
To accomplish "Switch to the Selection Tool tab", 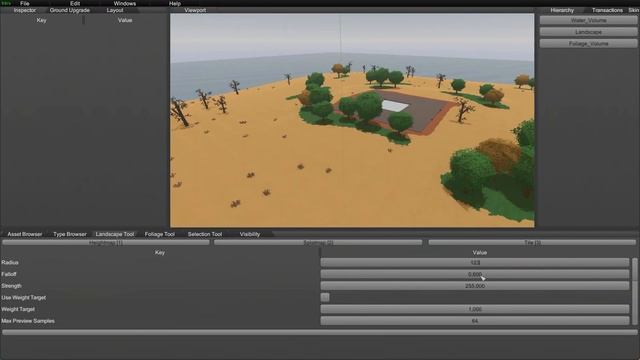I will (204, 234).
